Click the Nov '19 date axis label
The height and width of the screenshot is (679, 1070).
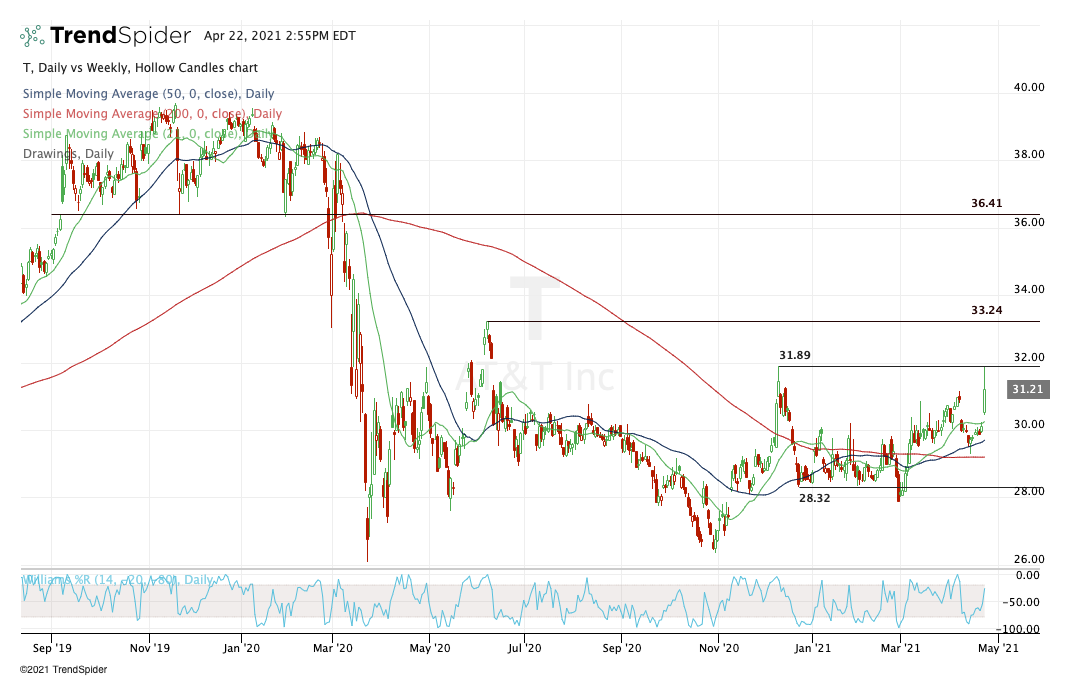149,648
